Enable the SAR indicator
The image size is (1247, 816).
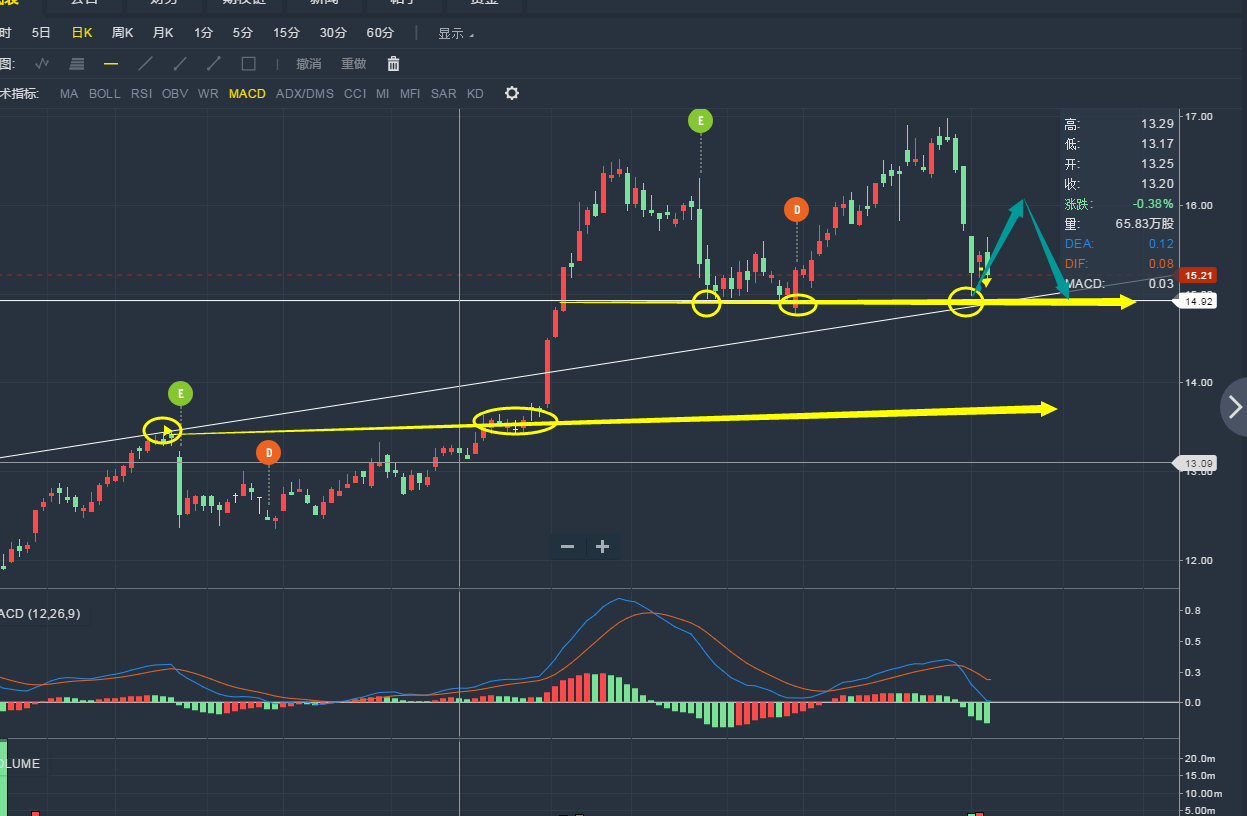pyautogui.click(x=443, y=93)
